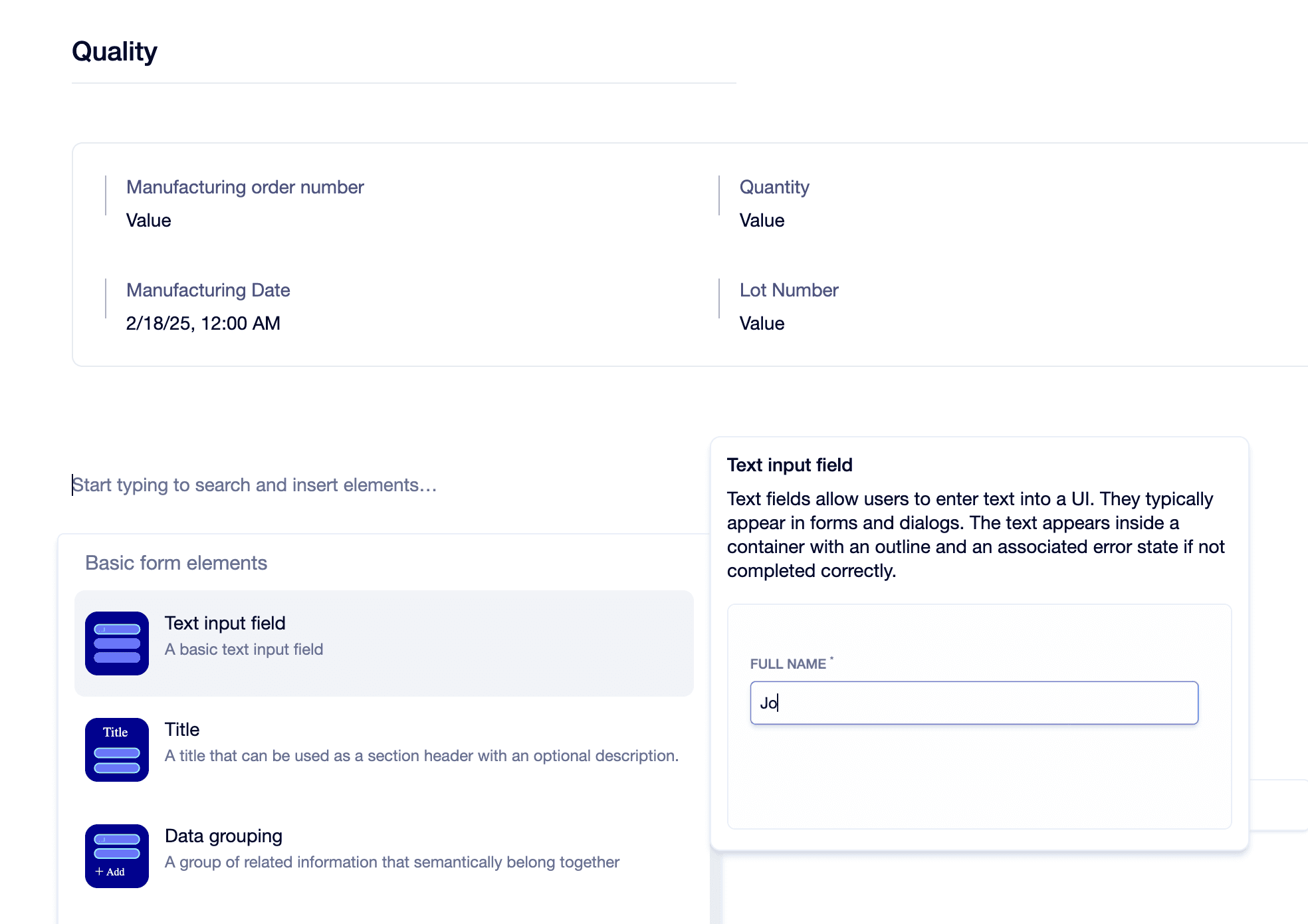Click the Title element icon

point(116,749)
